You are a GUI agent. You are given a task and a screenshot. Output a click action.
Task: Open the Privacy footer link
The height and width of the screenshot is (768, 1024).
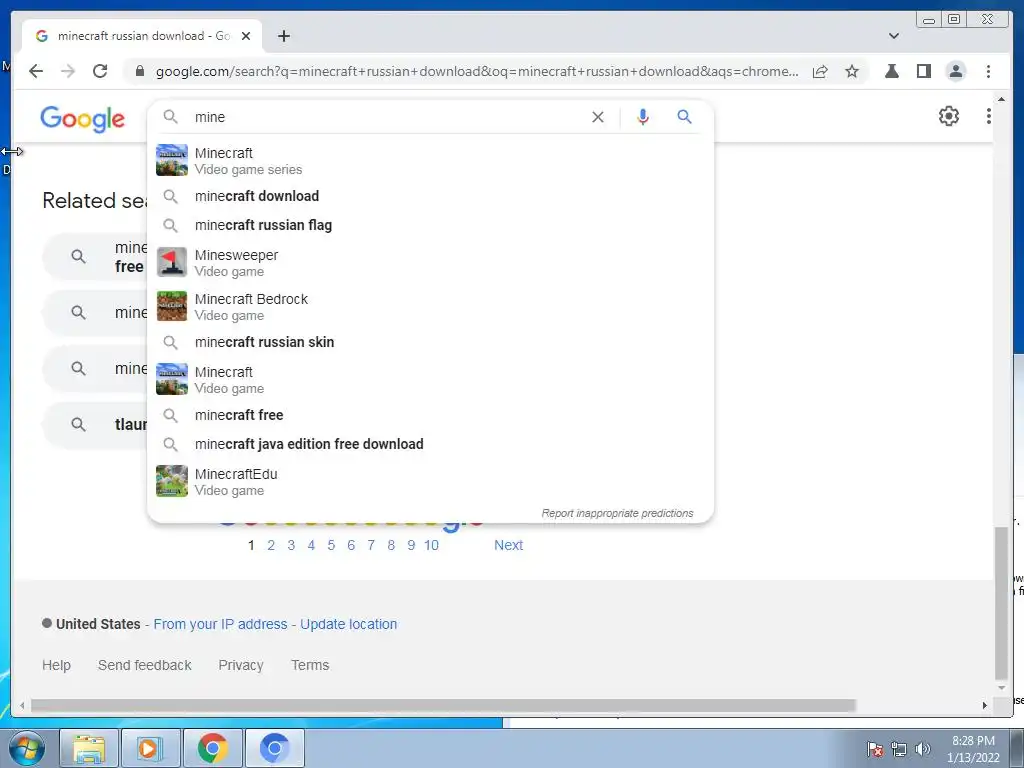[240, 665]
